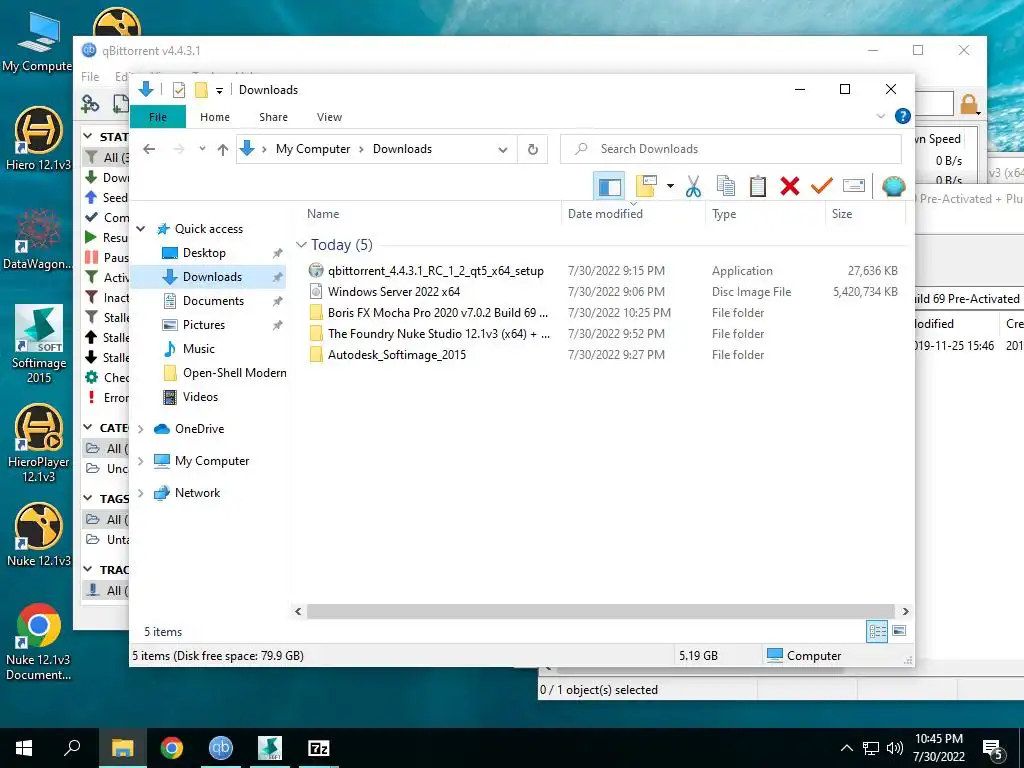The width and height of the screenshot is (1024, 768).
Task: Collapse the ribbon with the chevron
Action: (880, 116)
